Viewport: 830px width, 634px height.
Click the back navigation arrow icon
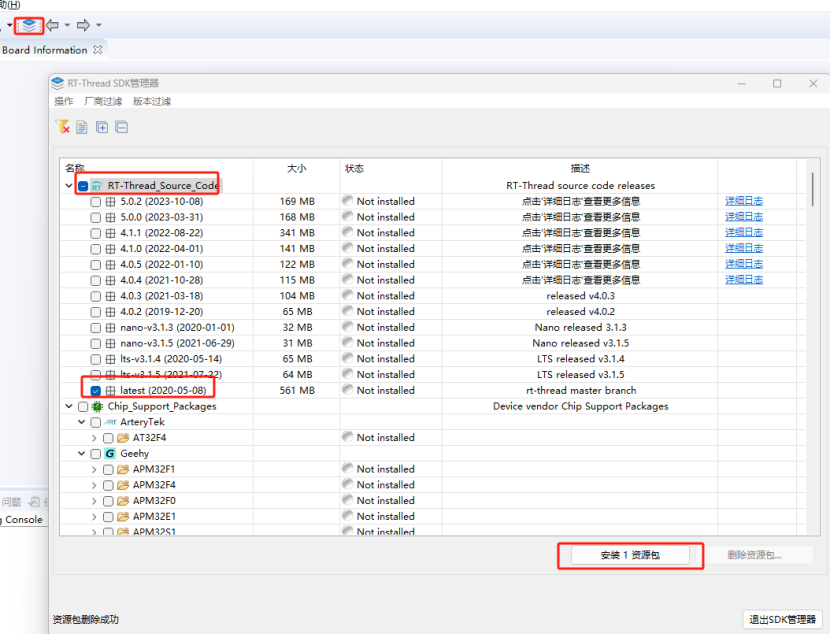click(52, 25)
